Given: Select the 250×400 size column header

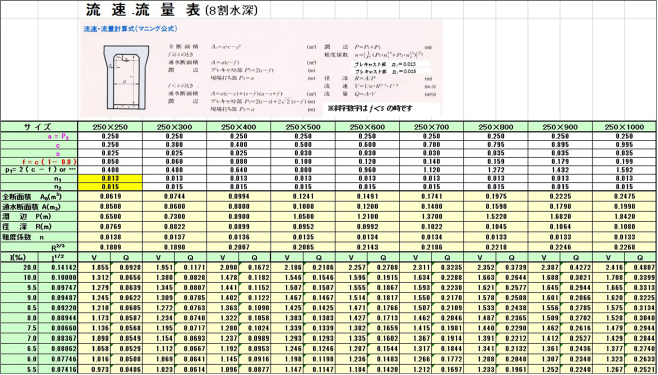Looking at the screenshot, I should point(239,127).
